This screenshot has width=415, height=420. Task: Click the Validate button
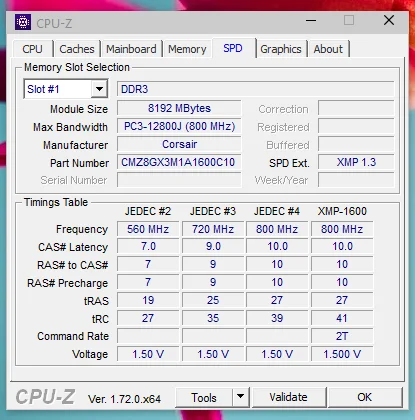[288, 397]
